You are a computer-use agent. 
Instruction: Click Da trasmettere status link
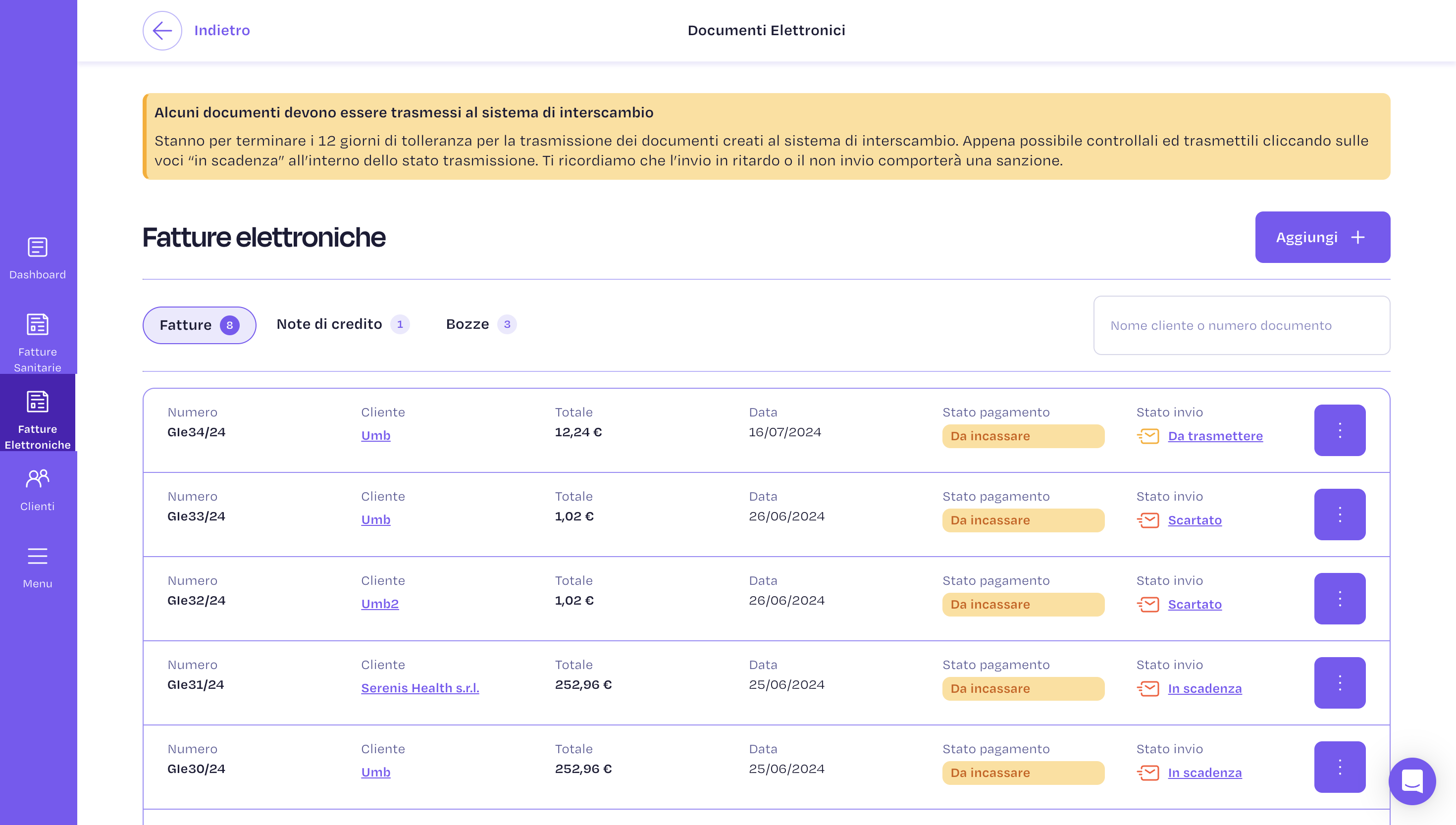[x=1215, y=436]
